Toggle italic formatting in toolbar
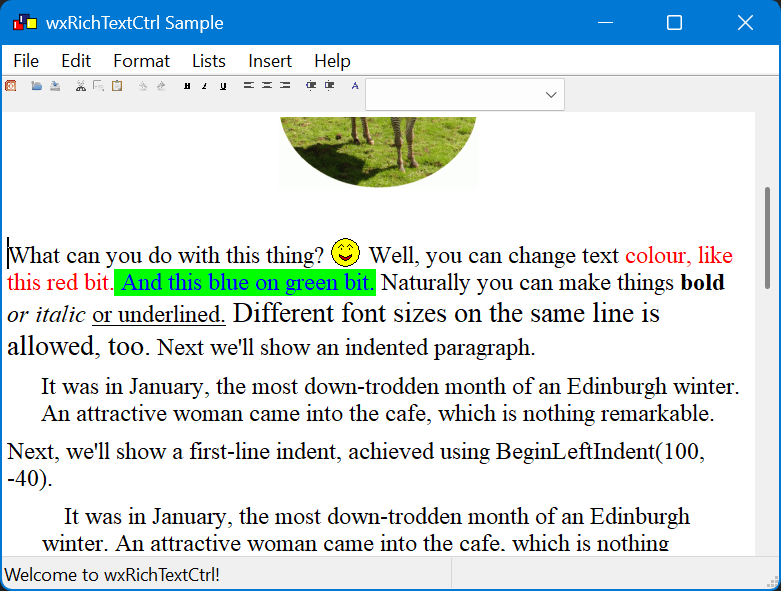Viewport: 781px width, 591px height. point(205,86)
